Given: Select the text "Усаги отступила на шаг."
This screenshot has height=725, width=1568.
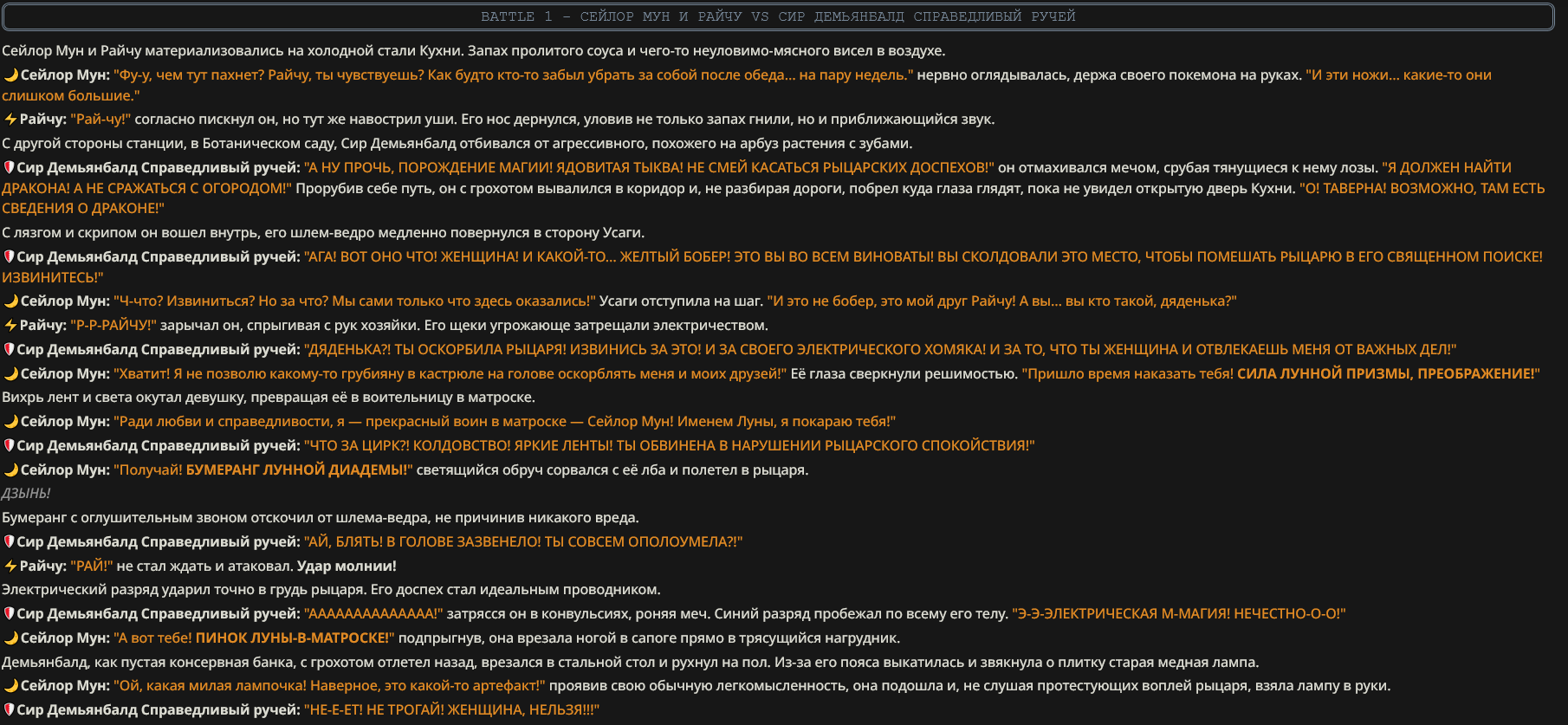Looking at the screenshot, I should [x=681, y=301].
